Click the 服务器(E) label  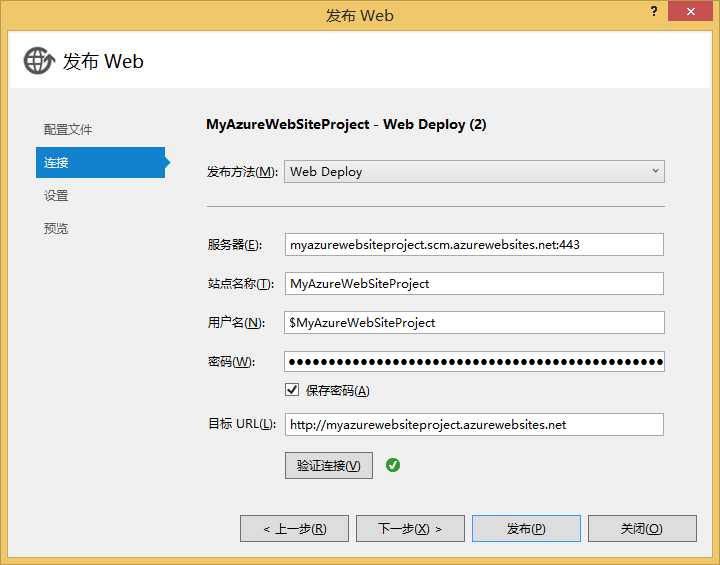coord(235,244)
